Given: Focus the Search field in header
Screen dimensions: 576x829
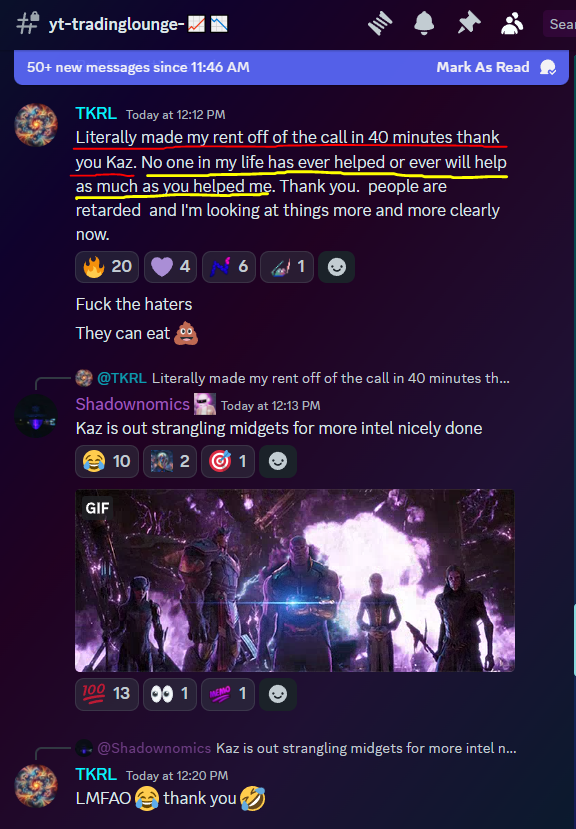Looking at the screenshot, I should click(x=560, y=24).
